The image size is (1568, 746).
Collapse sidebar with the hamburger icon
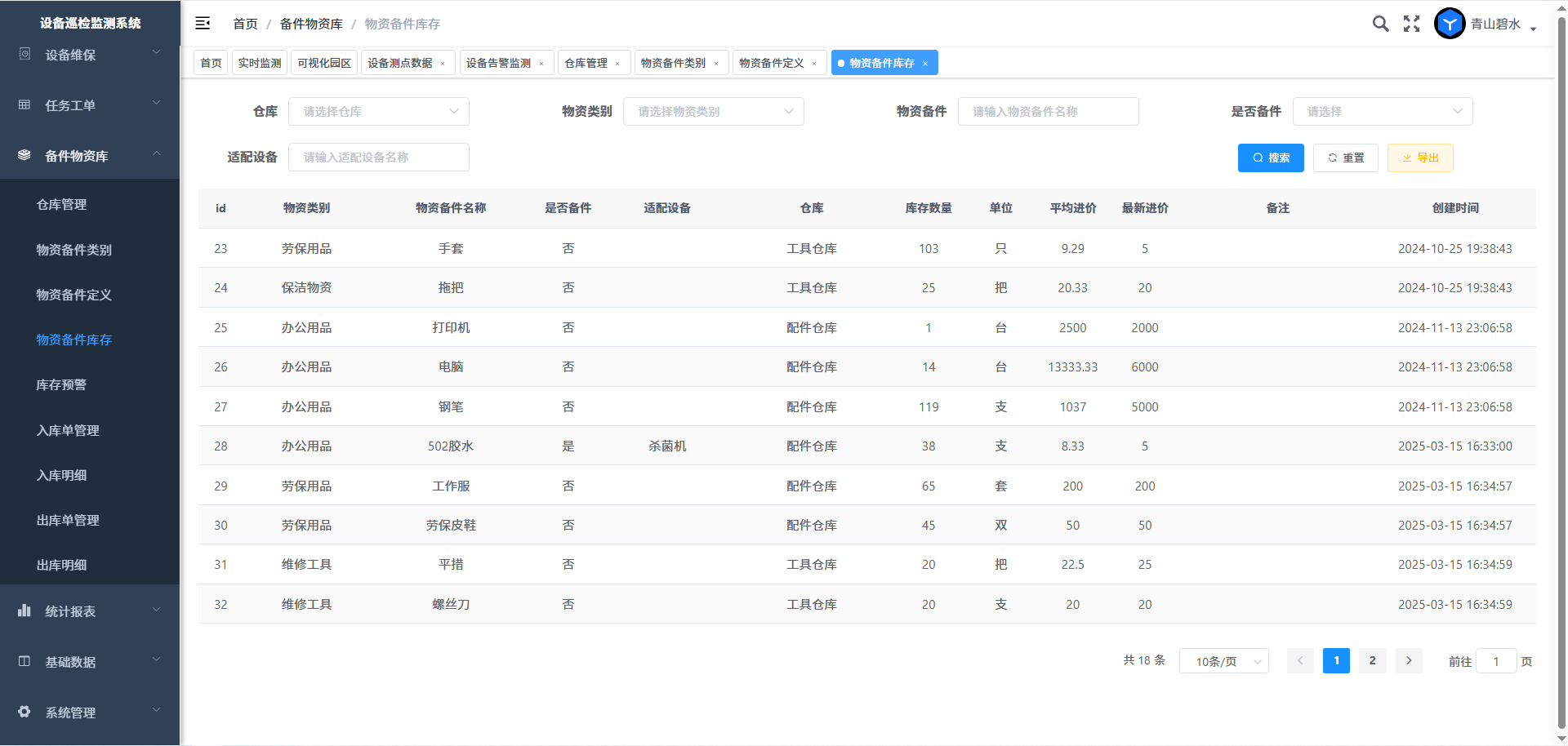pos(203,24)
